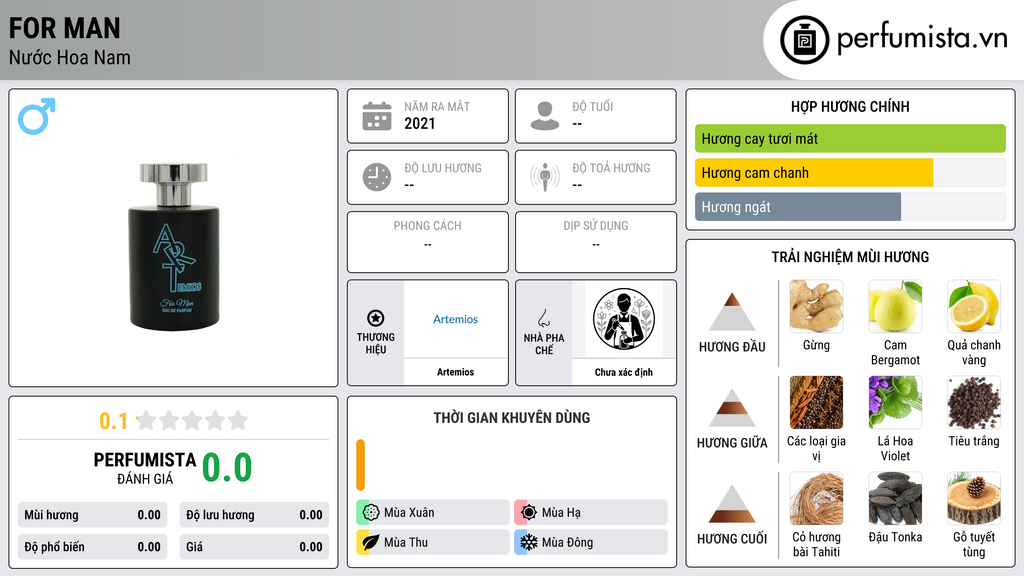Click the Phong cách box

coord(428,242)
